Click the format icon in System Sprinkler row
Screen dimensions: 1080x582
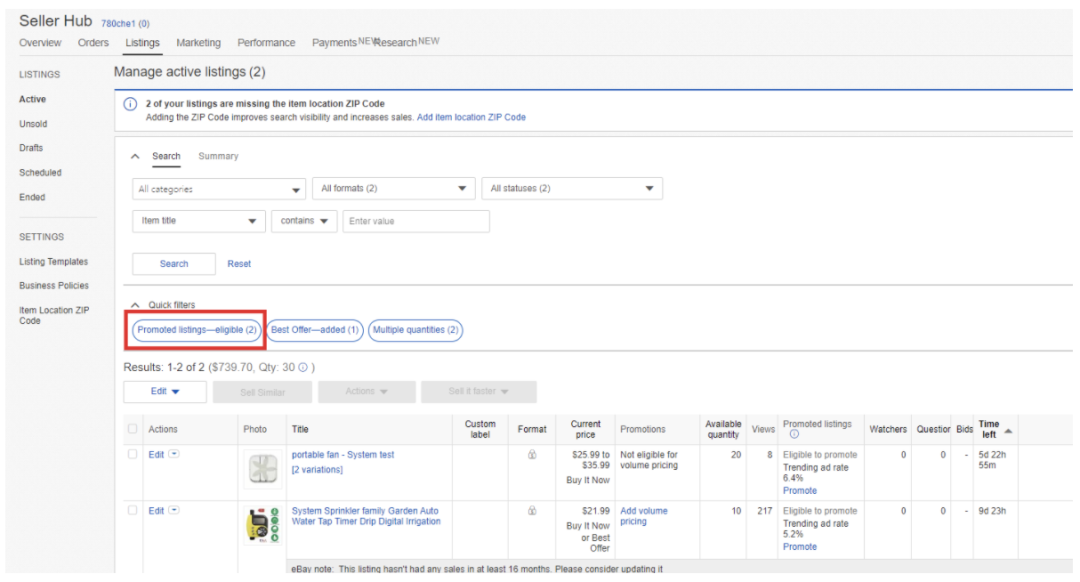(532, 511)
